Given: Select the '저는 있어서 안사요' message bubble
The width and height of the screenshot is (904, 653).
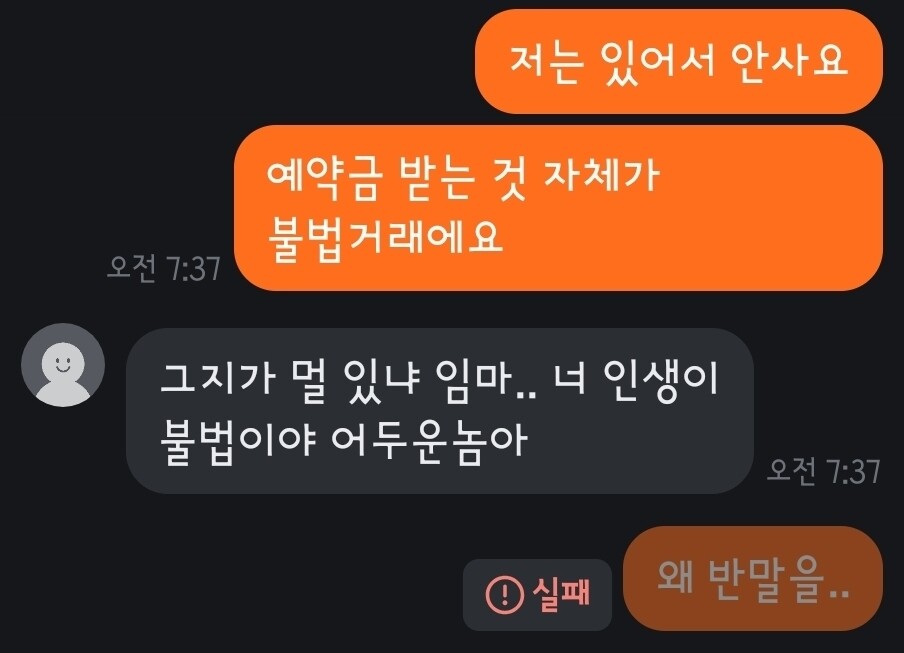Looking at the screenshot, I should pos(679,61).
